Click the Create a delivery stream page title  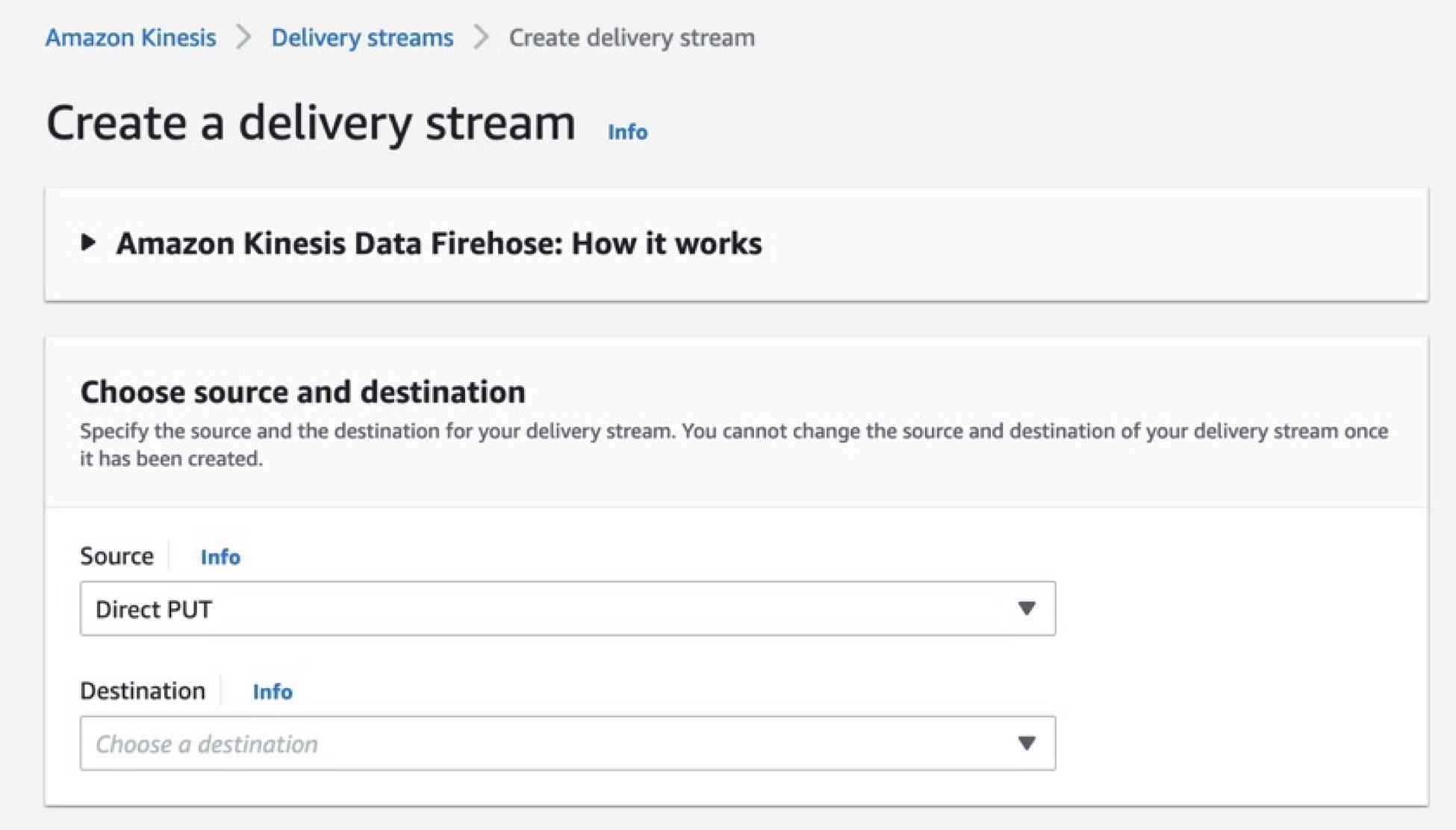(x=311, y=123)
